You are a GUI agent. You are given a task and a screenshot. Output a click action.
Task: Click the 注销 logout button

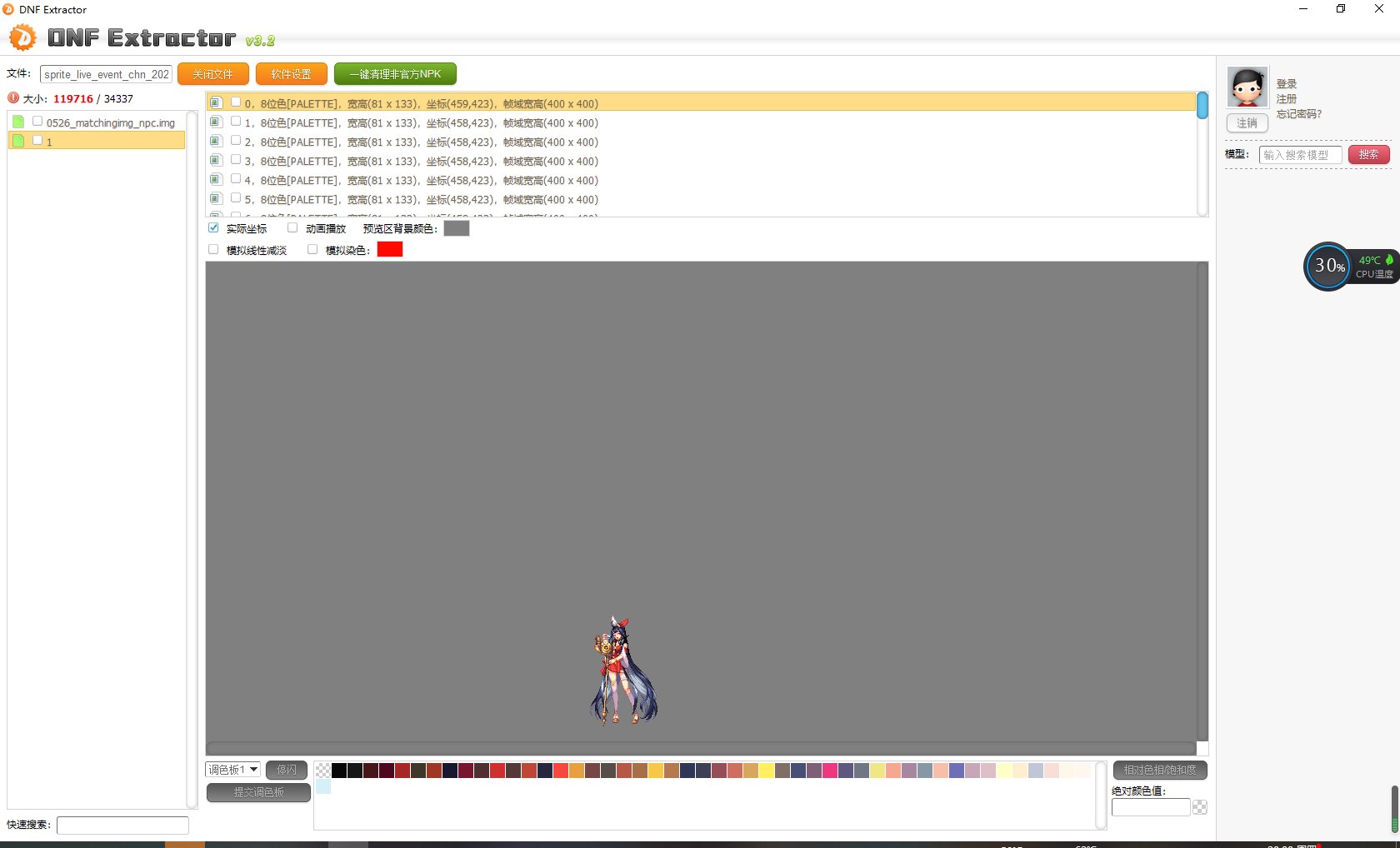pos(1247,123)
